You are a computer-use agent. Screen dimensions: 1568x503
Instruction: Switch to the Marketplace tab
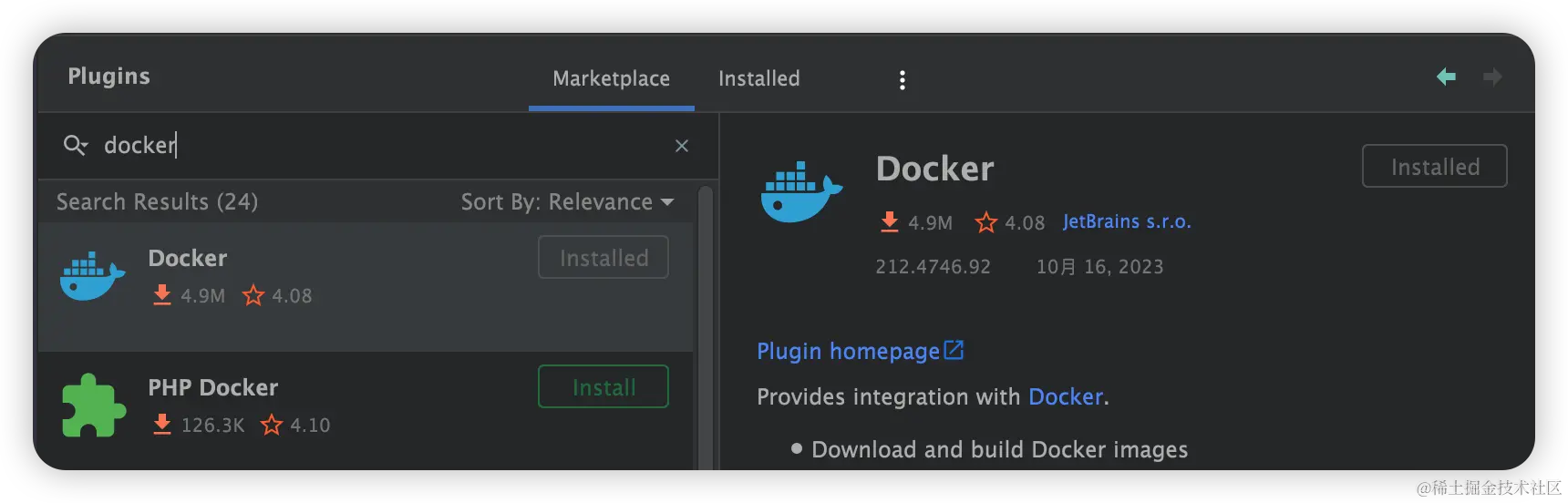pos(611,79)
